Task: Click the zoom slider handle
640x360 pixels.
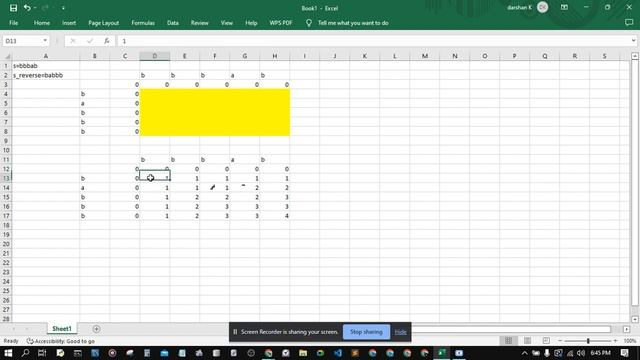Action: point(588,340)
